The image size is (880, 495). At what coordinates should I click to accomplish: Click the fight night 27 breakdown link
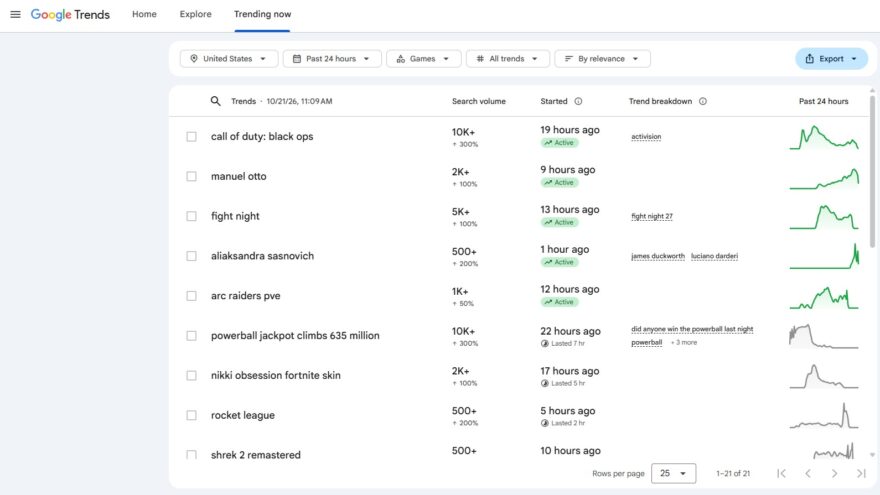click(x=652, y=216)
